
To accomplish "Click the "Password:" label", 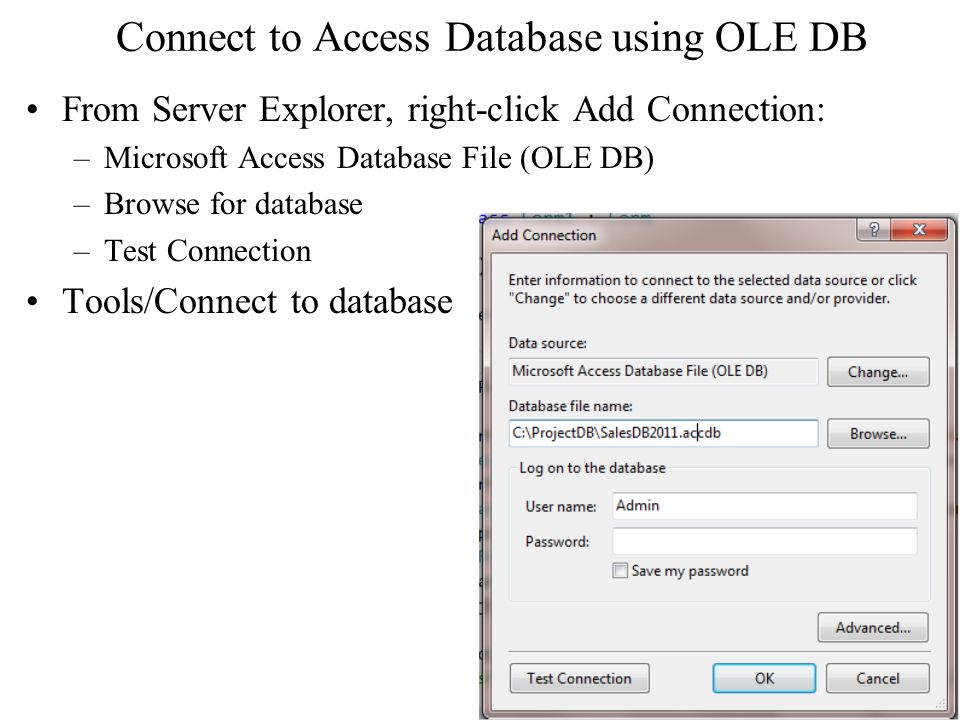I will [557, 542].
